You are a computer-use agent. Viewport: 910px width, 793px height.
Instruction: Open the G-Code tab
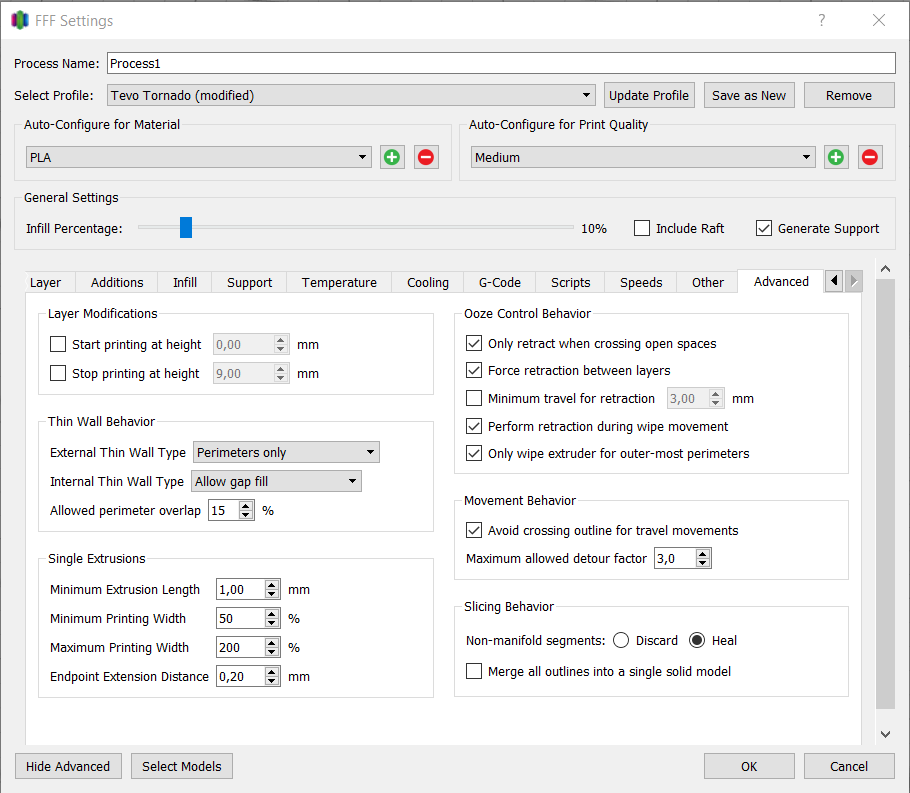tap(500, 283)
